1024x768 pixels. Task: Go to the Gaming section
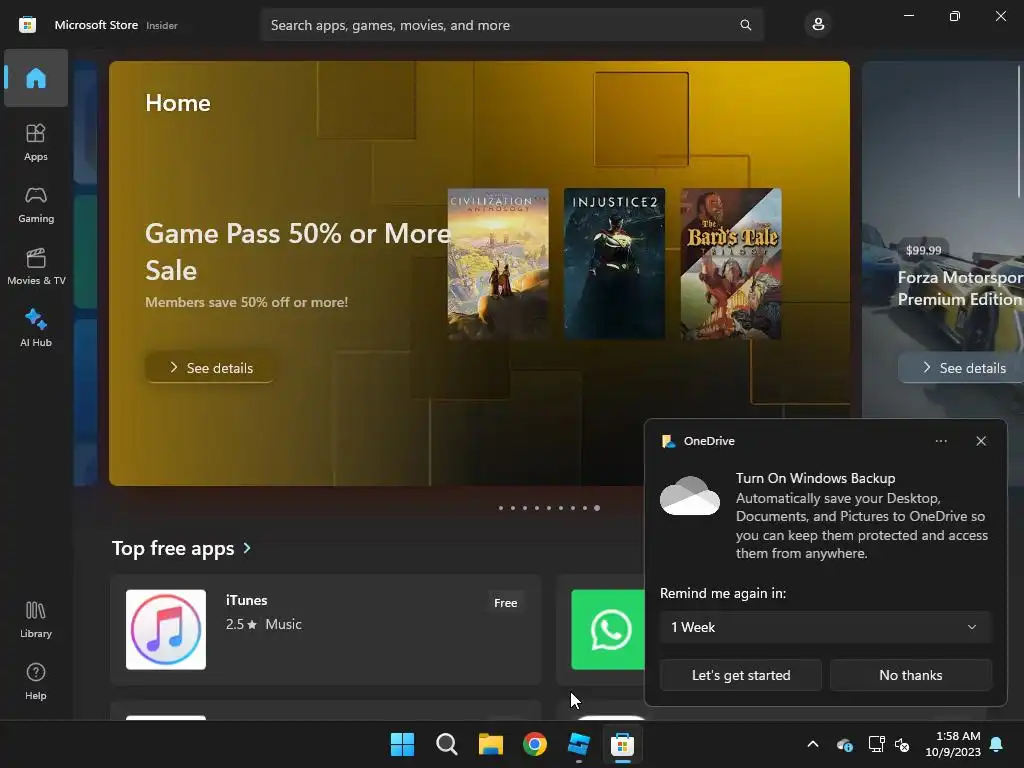(x=36, y=204)
